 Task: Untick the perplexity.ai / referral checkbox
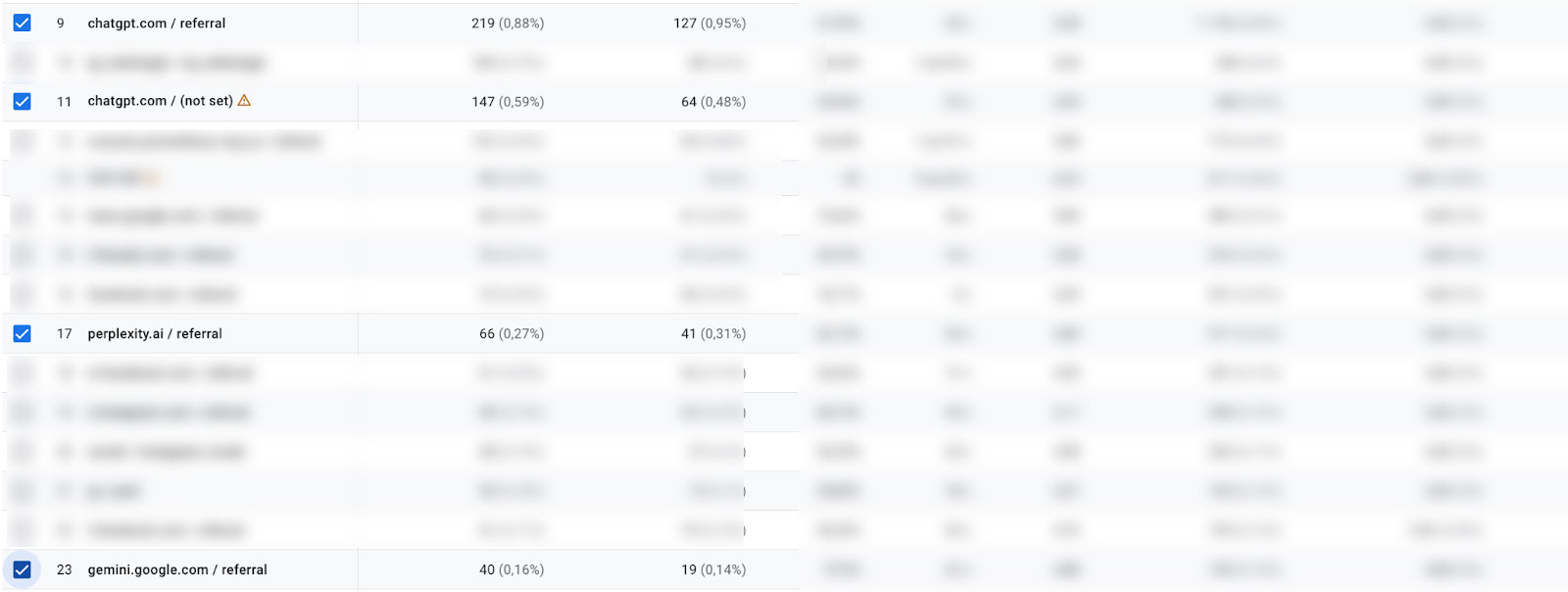pos(22,333)
